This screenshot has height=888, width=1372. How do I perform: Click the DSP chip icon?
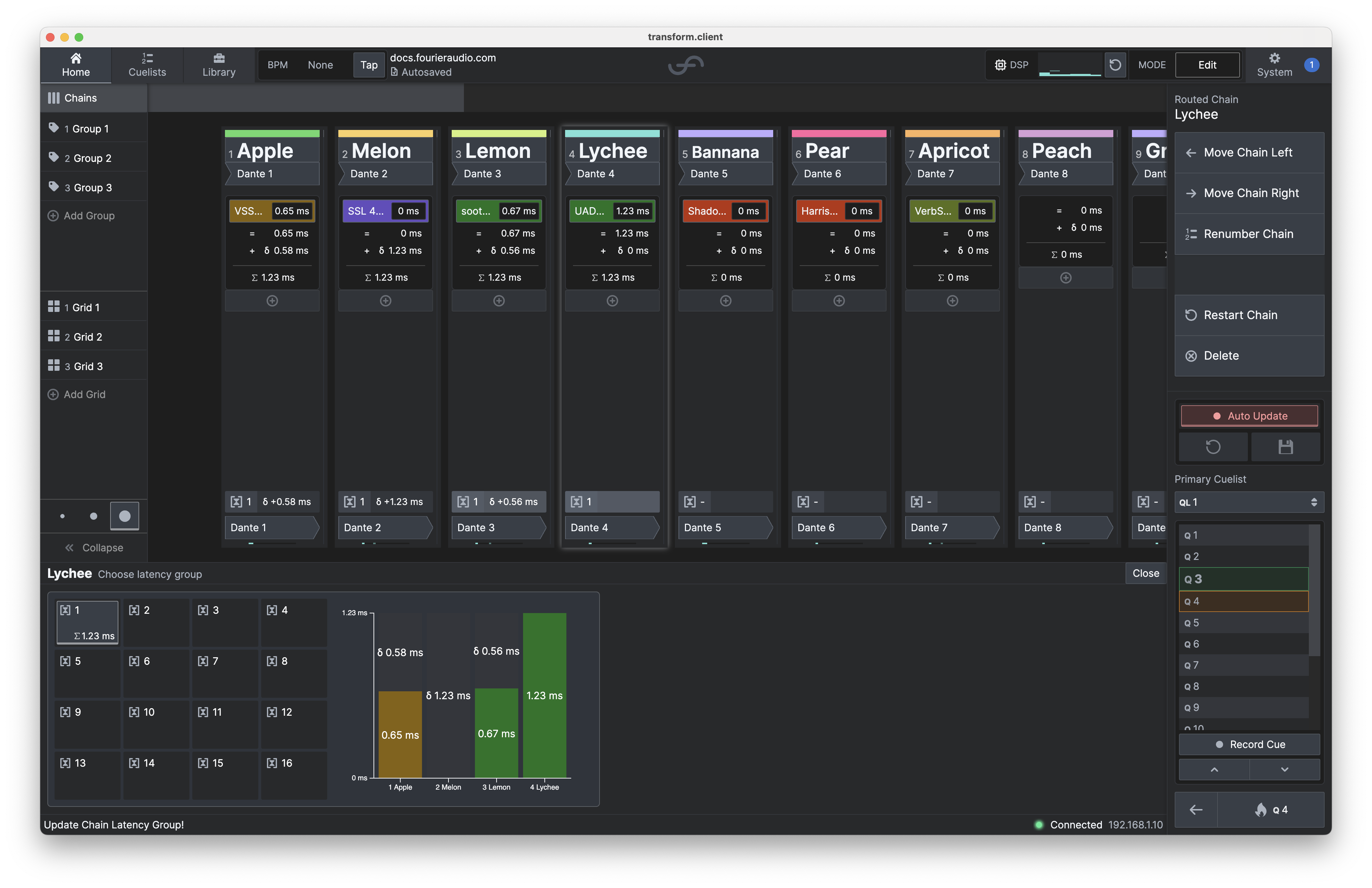(1000, 65)
